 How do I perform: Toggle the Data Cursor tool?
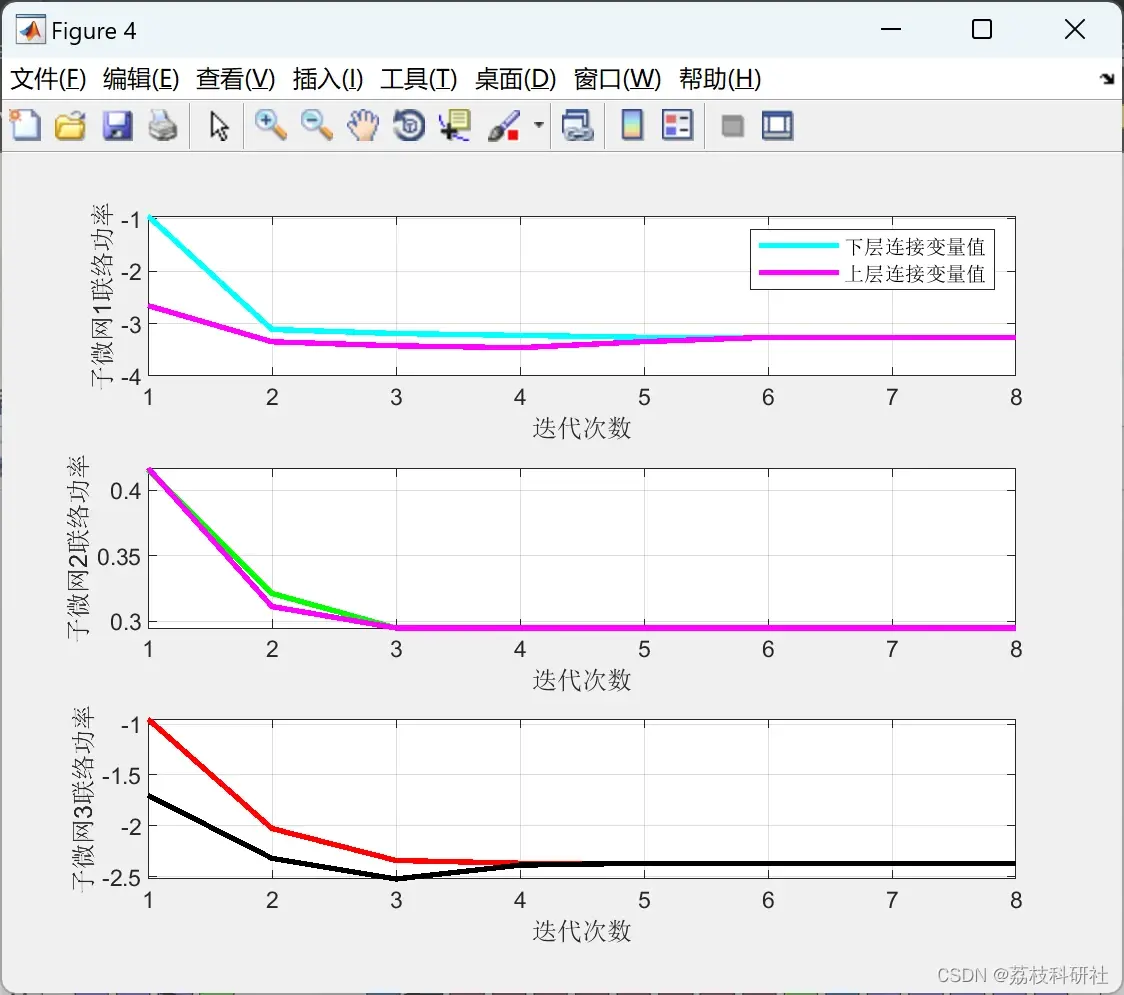[x=455, y=125]
